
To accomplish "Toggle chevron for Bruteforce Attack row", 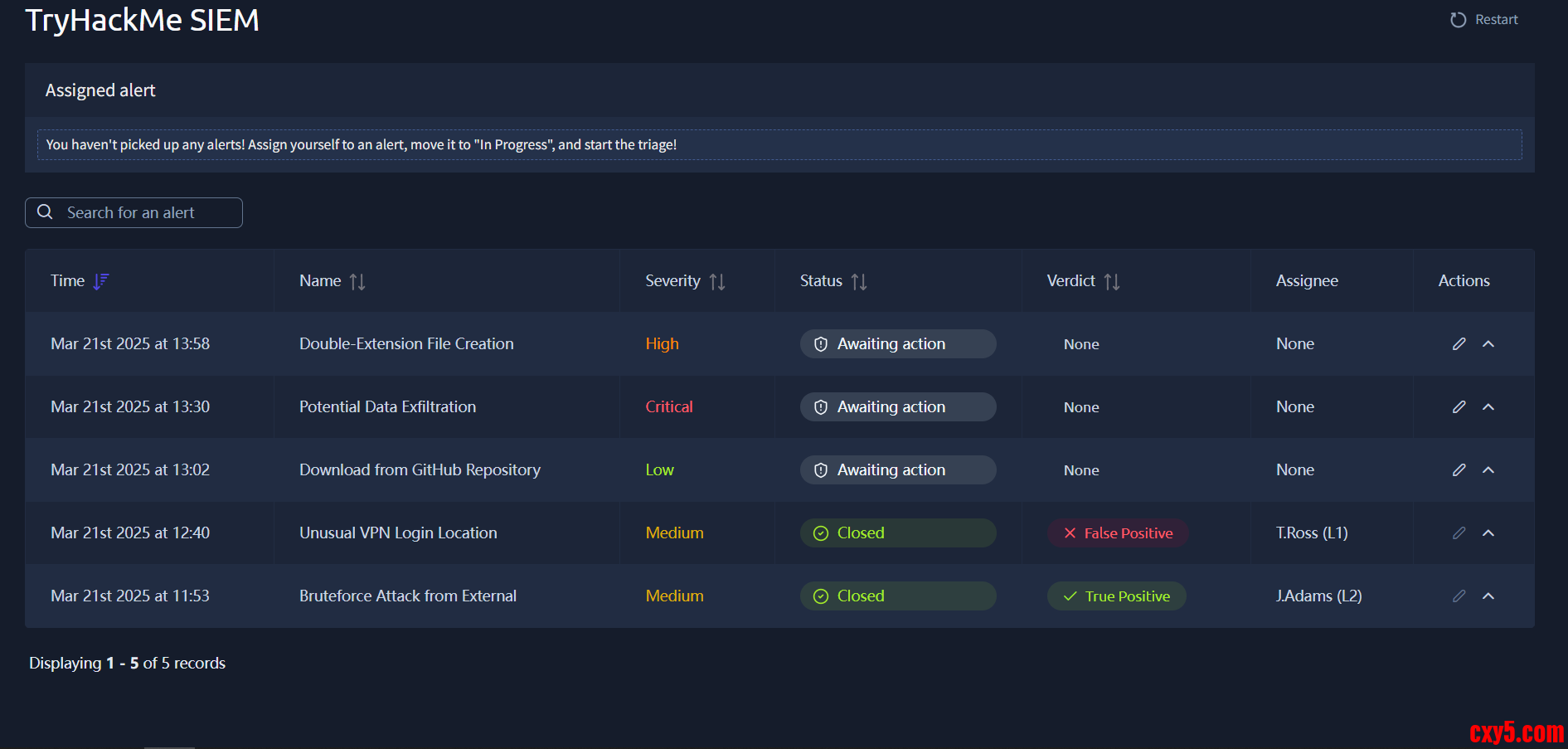I will click(1488, 596).
